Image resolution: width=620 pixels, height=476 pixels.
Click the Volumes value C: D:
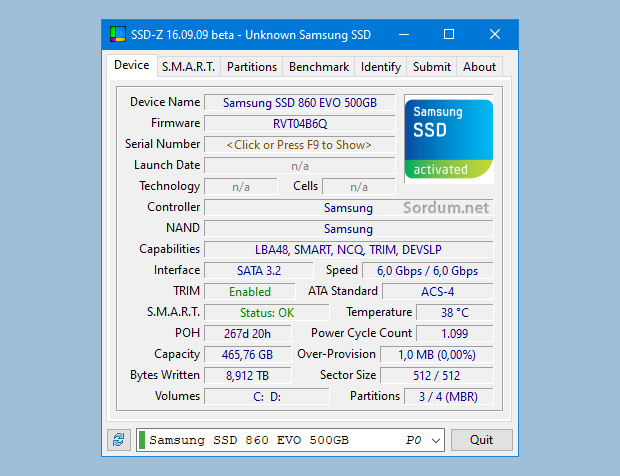point(267,396)
